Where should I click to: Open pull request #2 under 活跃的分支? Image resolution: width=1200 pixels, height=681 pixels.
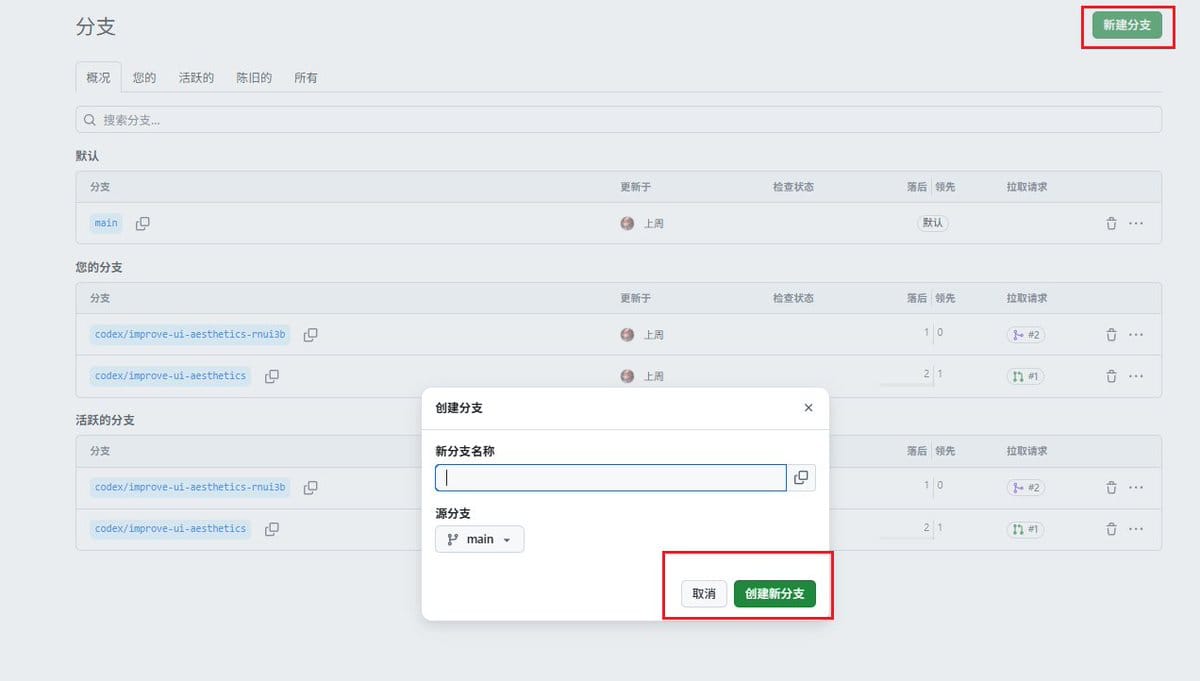coord(1026,487)
